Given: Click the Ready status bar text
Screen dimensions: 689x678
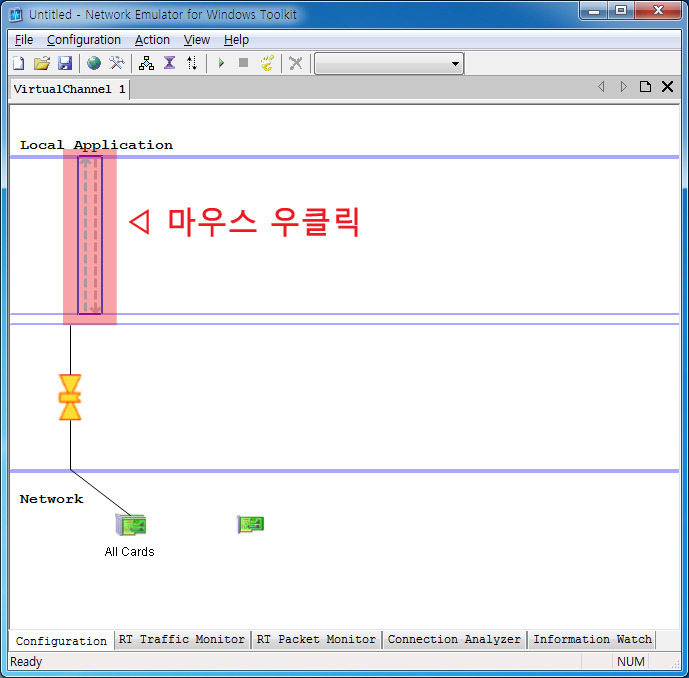Looking at the screenshot, I should pos(26,662).
